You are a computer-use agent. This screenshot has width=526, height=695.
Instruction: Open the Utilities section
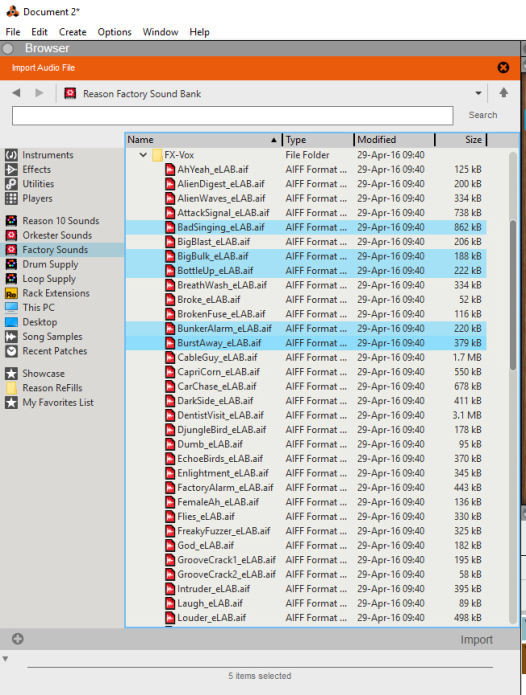(38, 184)
